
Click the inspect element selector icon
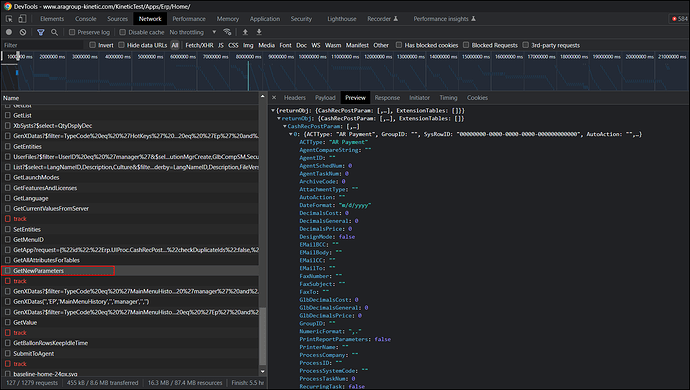[9, 19]
